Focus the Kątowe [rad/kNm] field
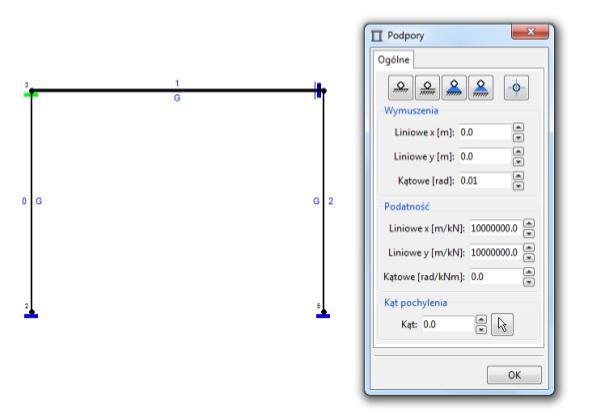The image size is (589, 420). coord(495,277)
